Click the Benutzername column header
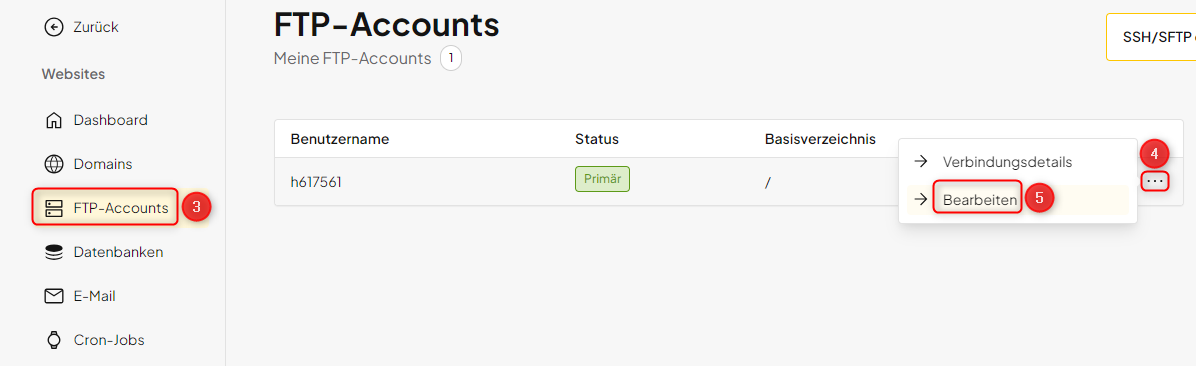 pyautogui.click(x=340, y=140)
